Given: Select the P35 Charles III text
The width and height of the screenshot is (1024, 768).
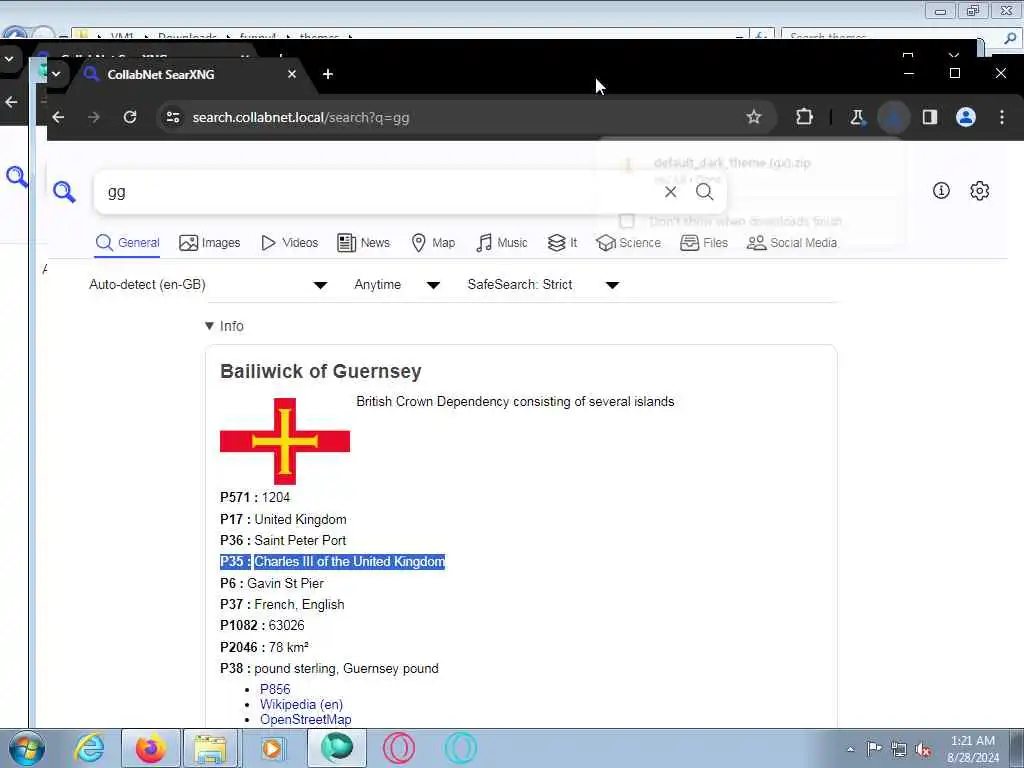Looking at the screenshot, I should tap(332, 562).
